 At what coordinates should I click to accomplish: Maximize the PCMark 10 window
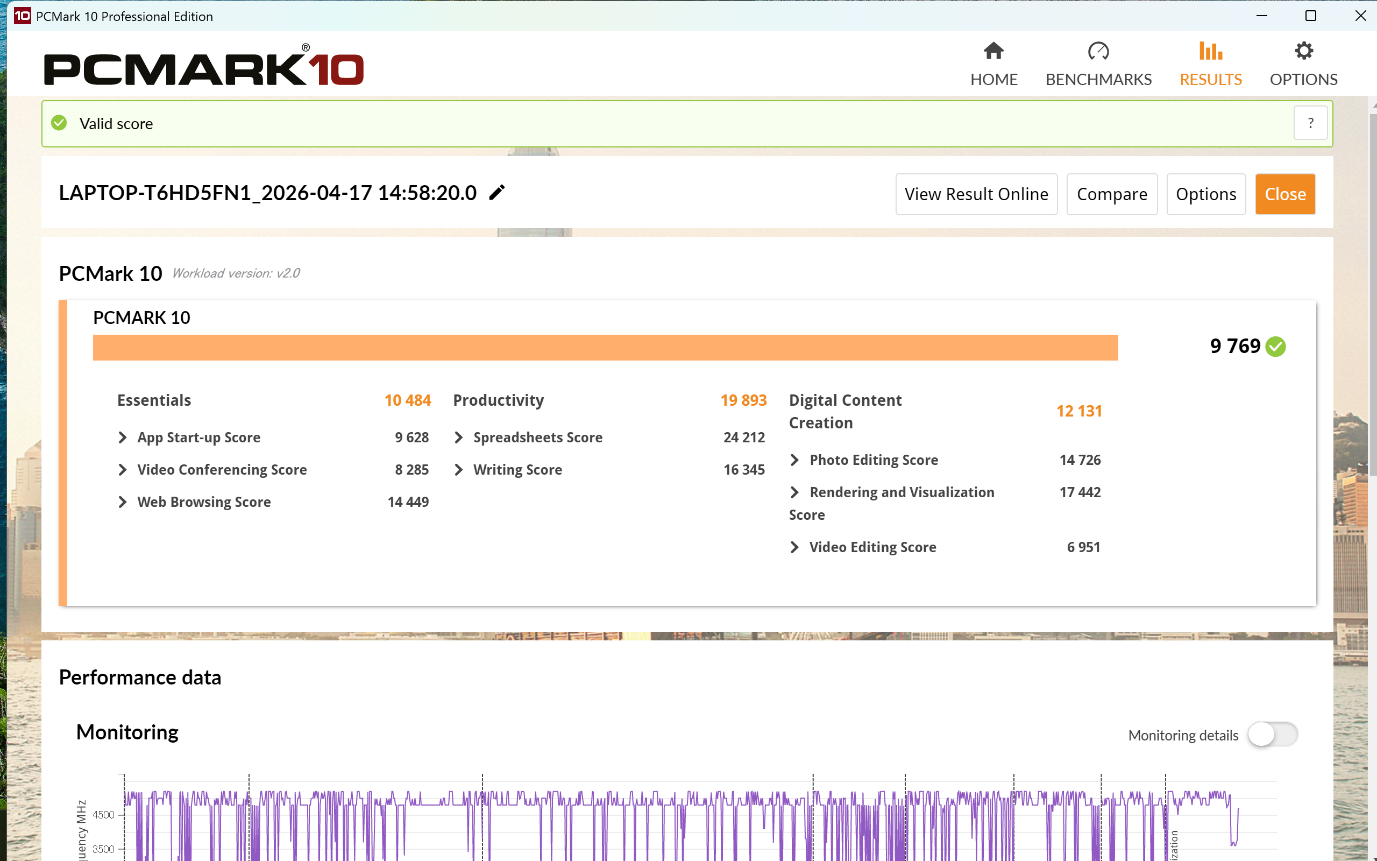tap(1310, 16)
